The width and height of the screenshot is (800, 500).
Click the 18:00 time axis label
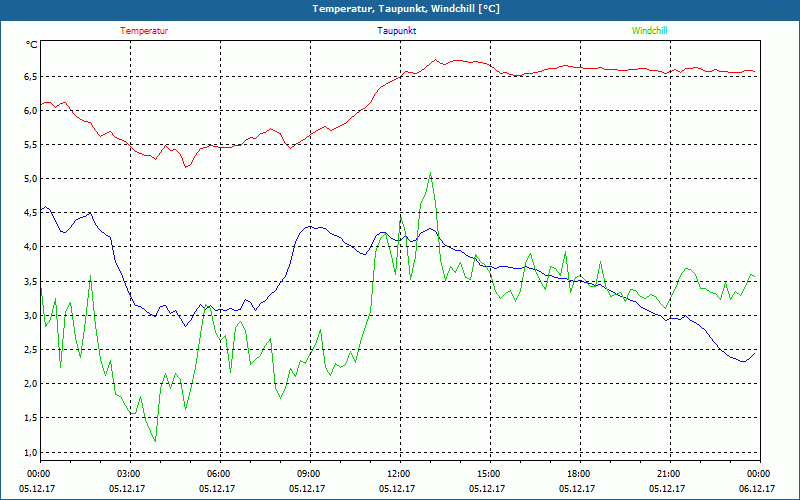click(x=580, y=474)
